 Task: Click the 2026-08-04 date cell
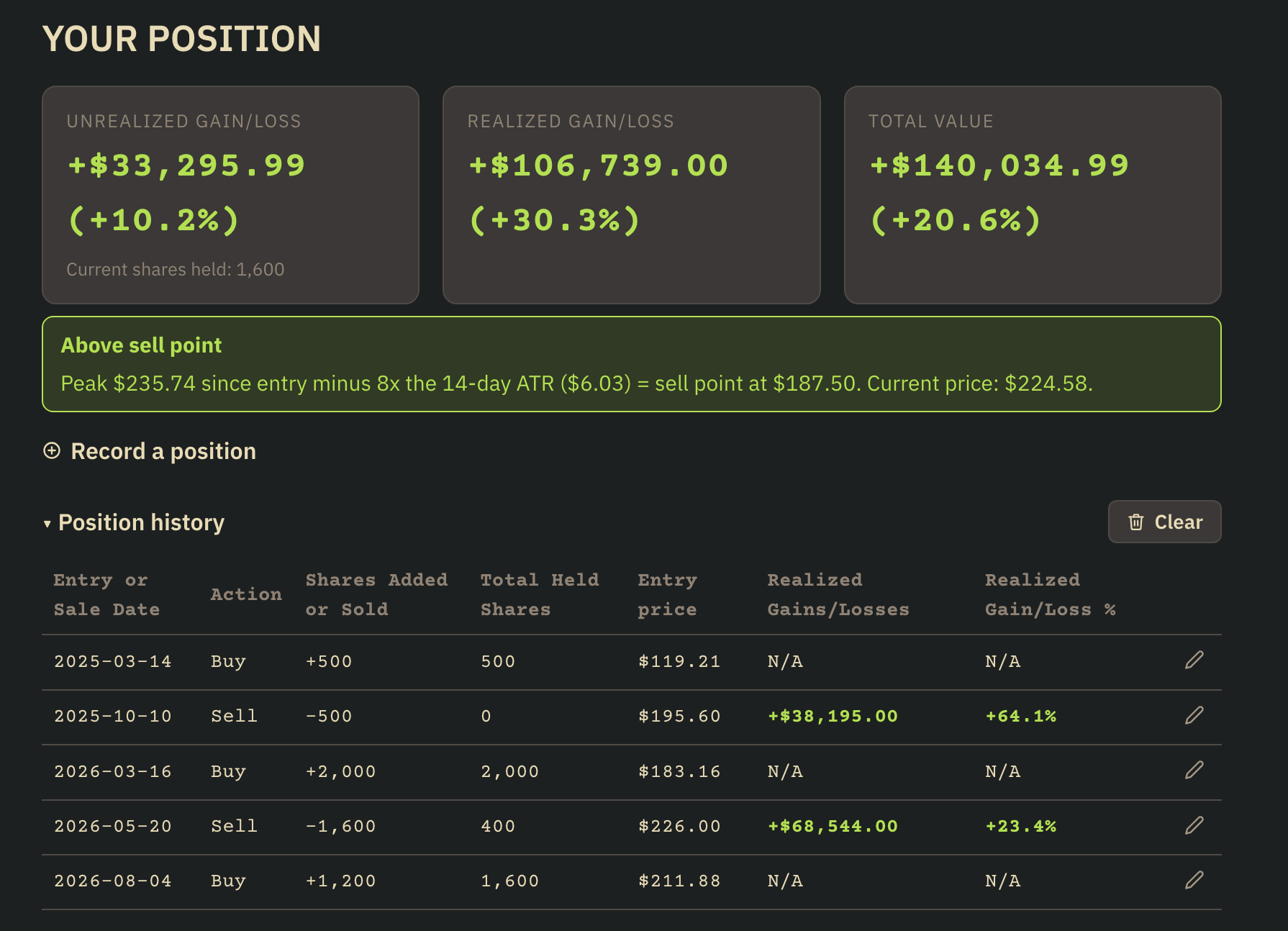(113, 881)
